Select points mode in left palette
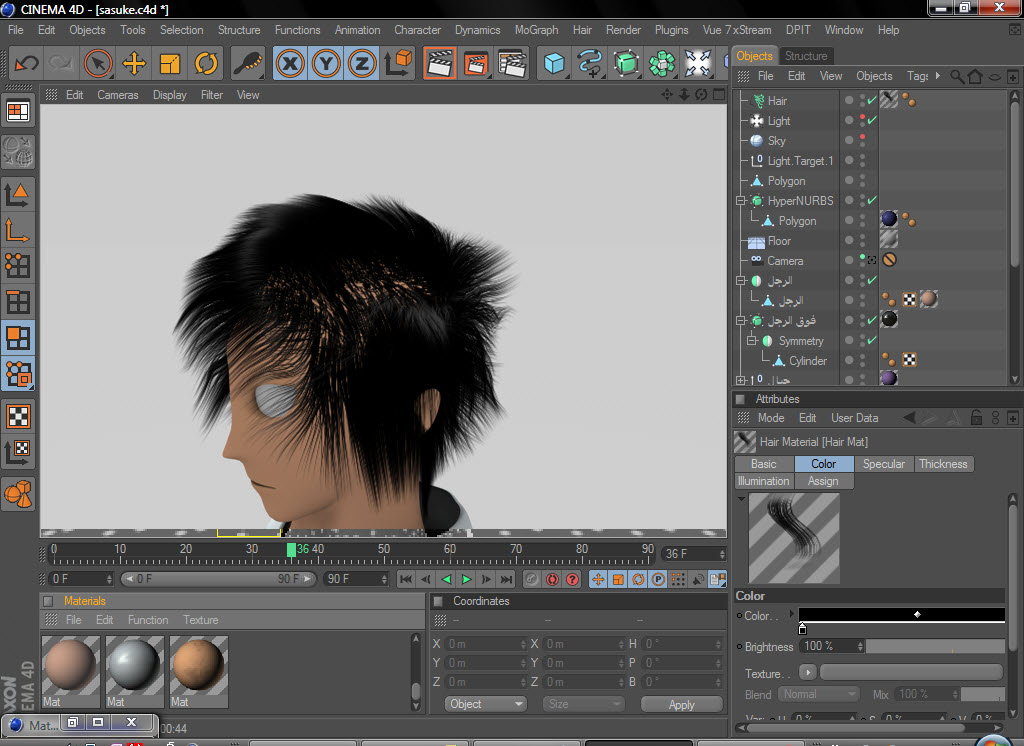Viewport: 1024px width, 746px height. tap(18, 265)
